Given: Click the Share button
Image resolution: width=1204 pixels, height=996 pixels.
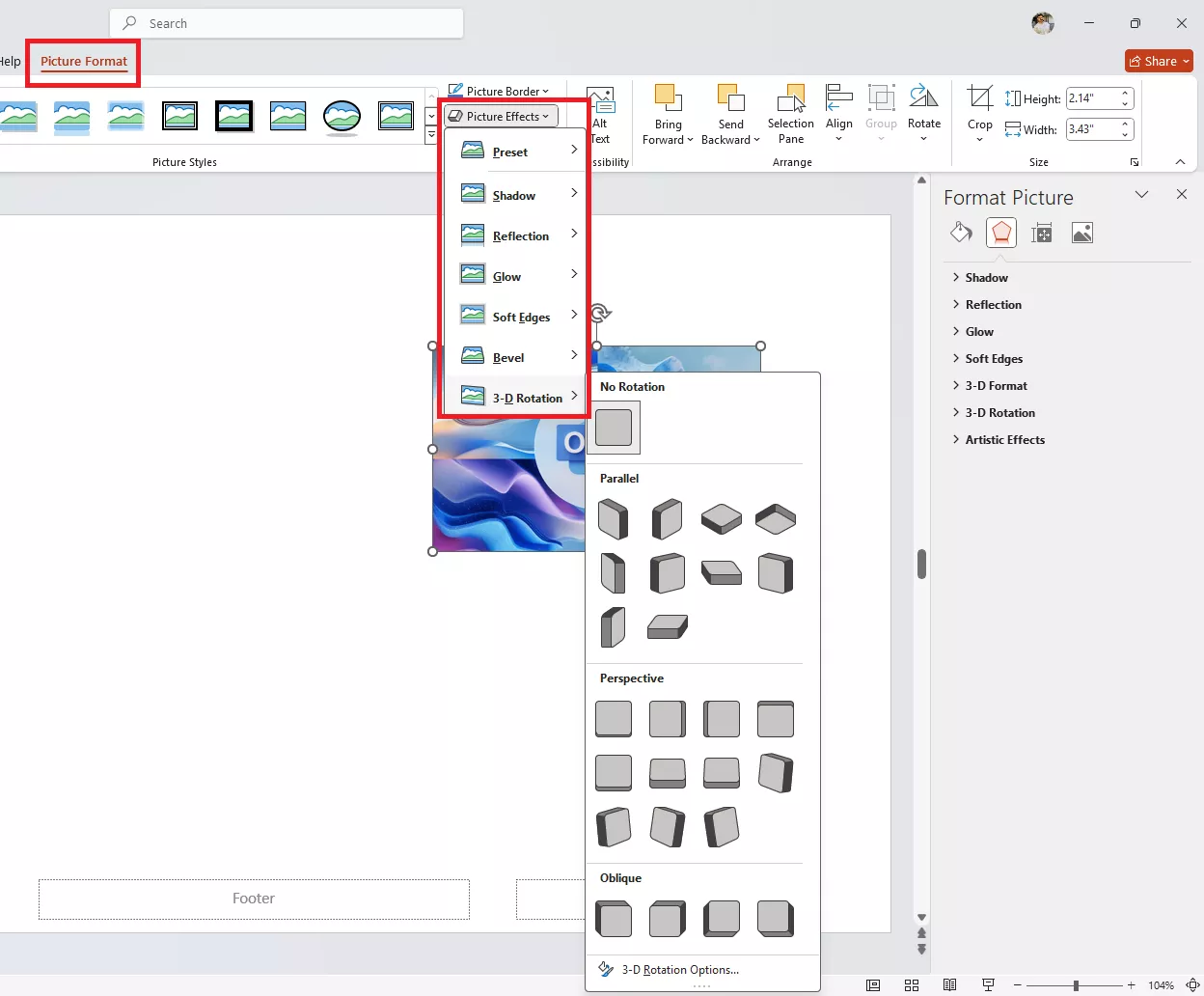Looking at the screenshot, I should click(x=1159, y=61).
